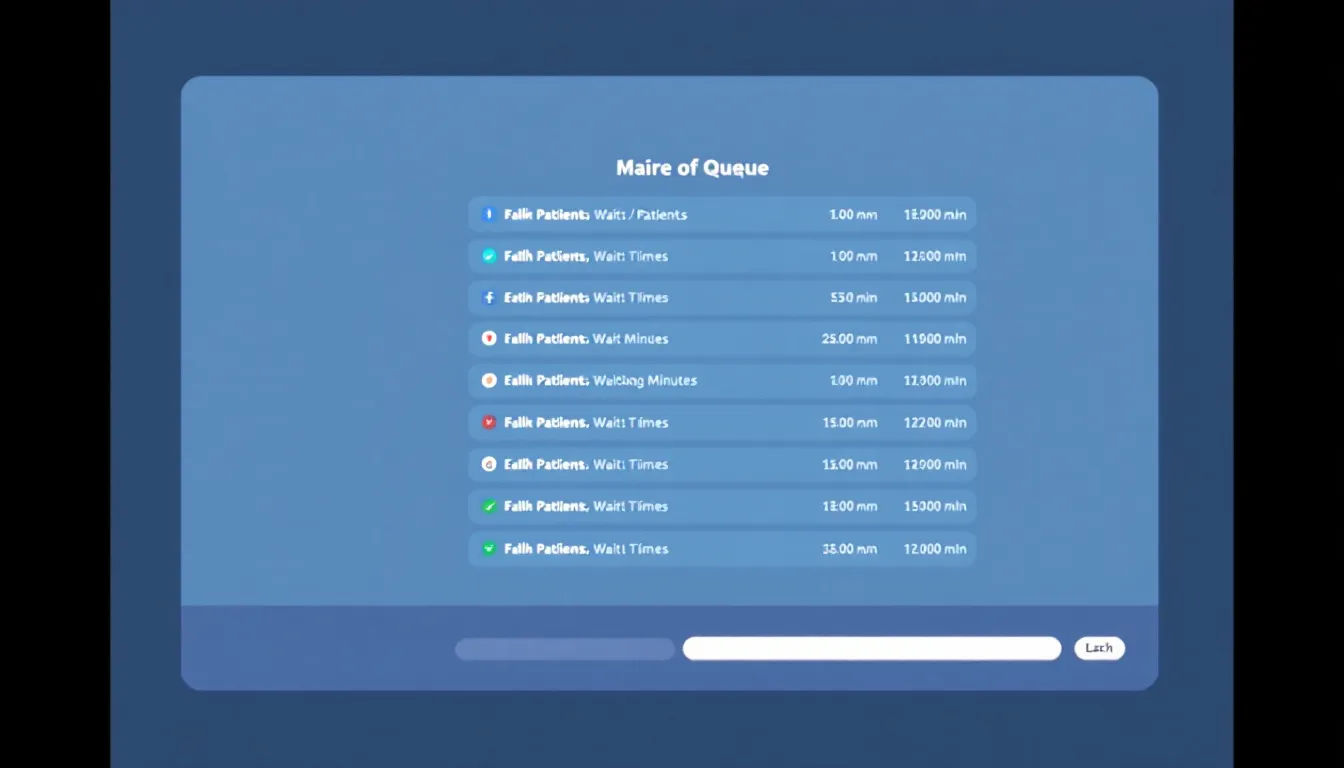Expand details for the Waiting Minutes entry
The width and height of the screenshot is (1344, 768).
tap(722, 380)
